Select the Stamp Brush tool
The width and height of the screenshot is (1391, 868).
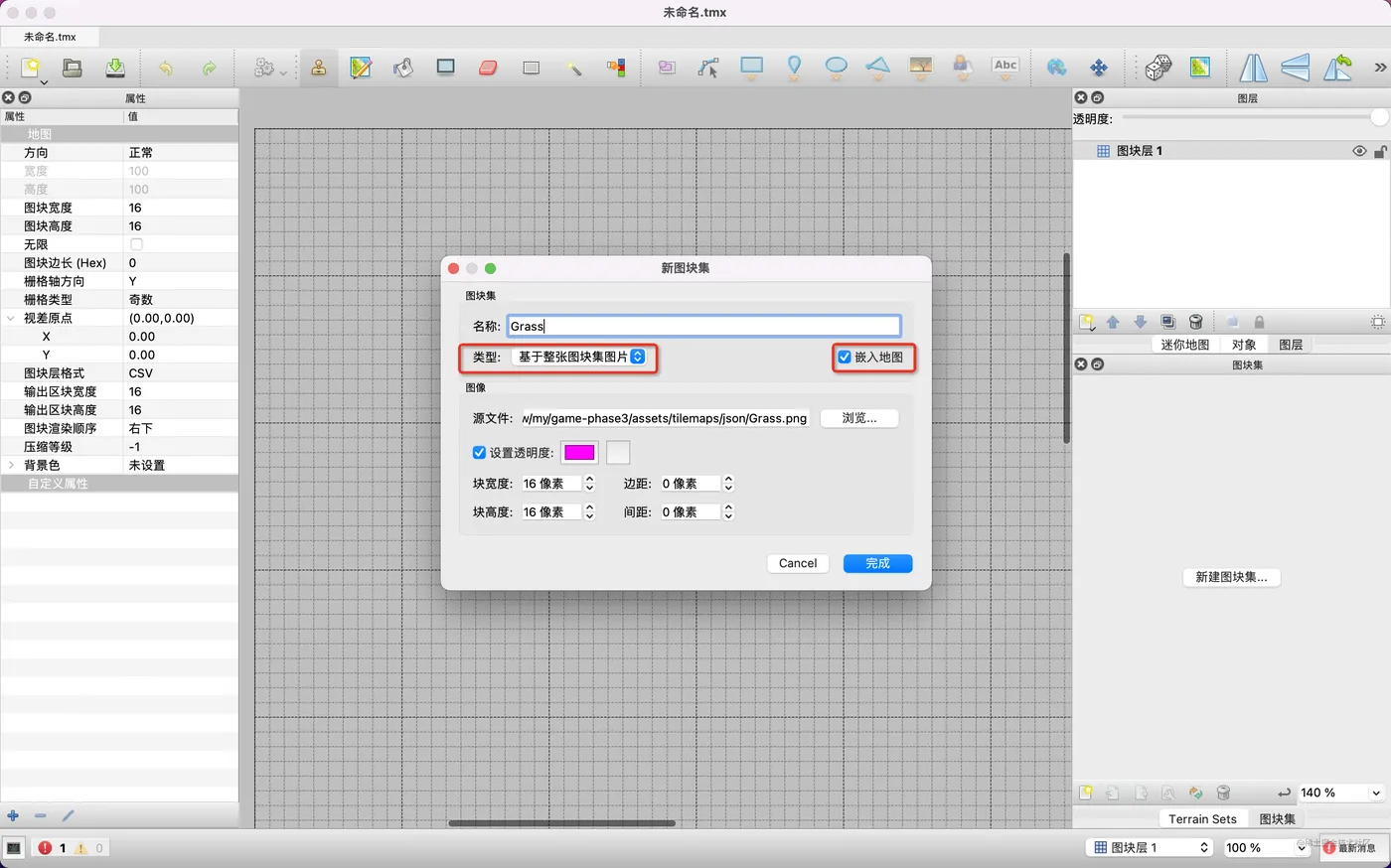click(x=319, y=68)
